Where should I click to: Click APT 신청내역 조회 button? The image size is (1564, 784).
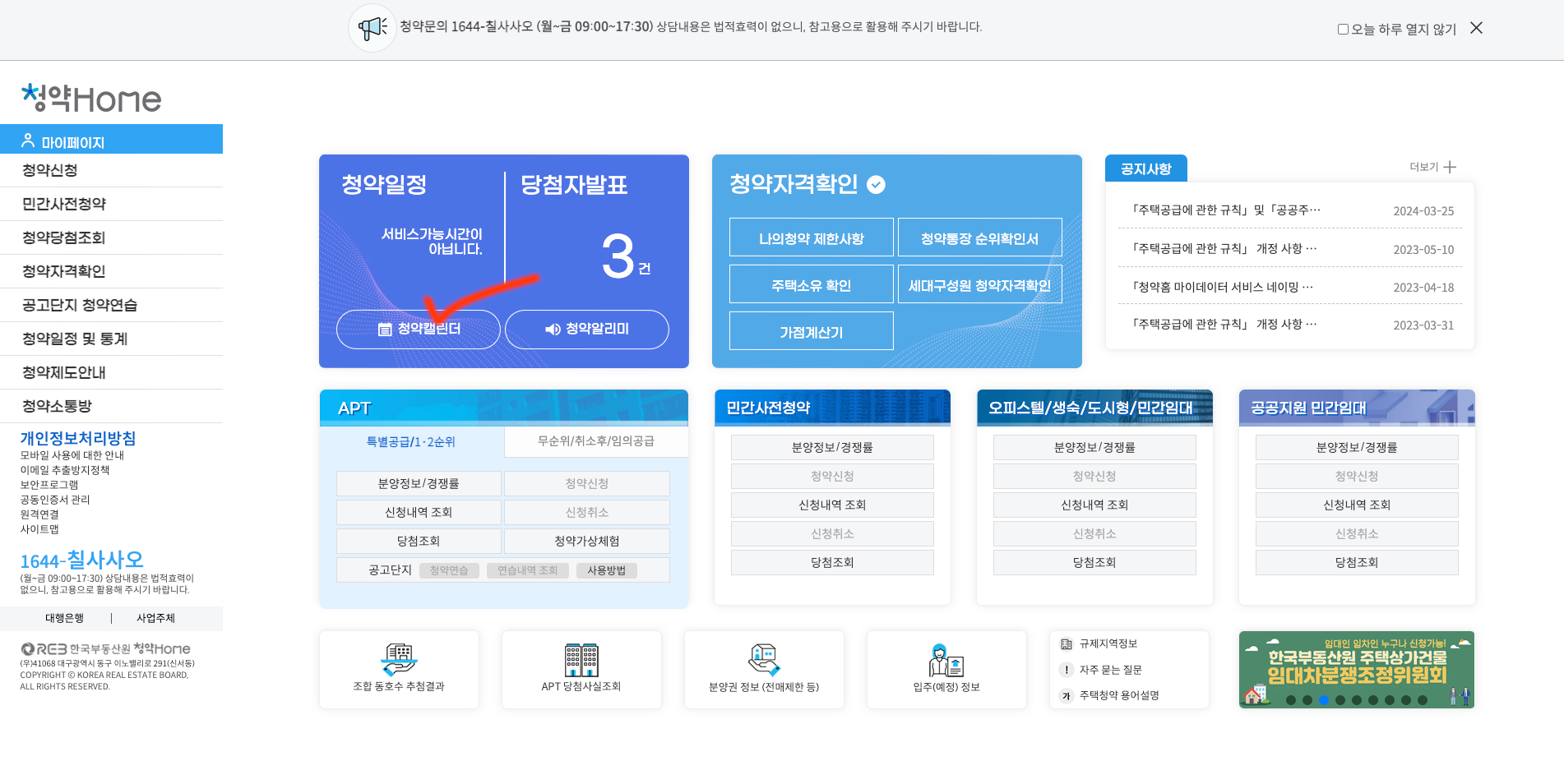click(x=419, y=512)
